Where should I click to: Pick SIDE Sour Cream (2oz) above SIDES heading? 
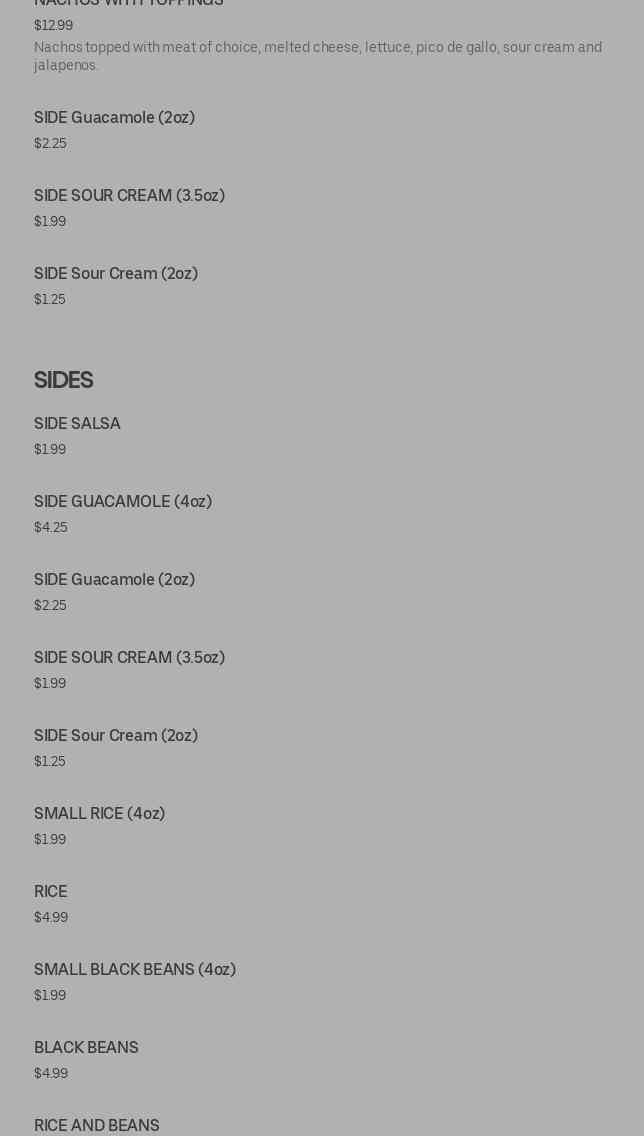coord(116,274)
